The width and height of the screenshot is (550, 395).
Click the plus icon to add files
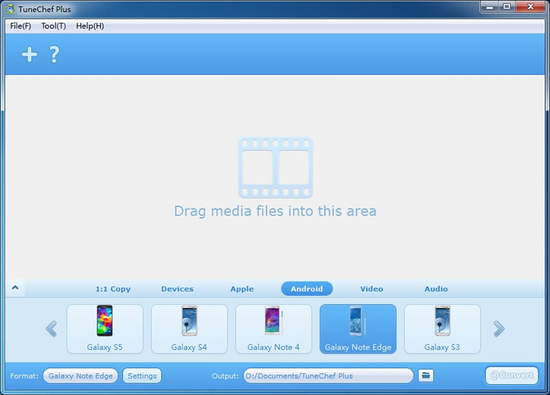pos(29,54)
